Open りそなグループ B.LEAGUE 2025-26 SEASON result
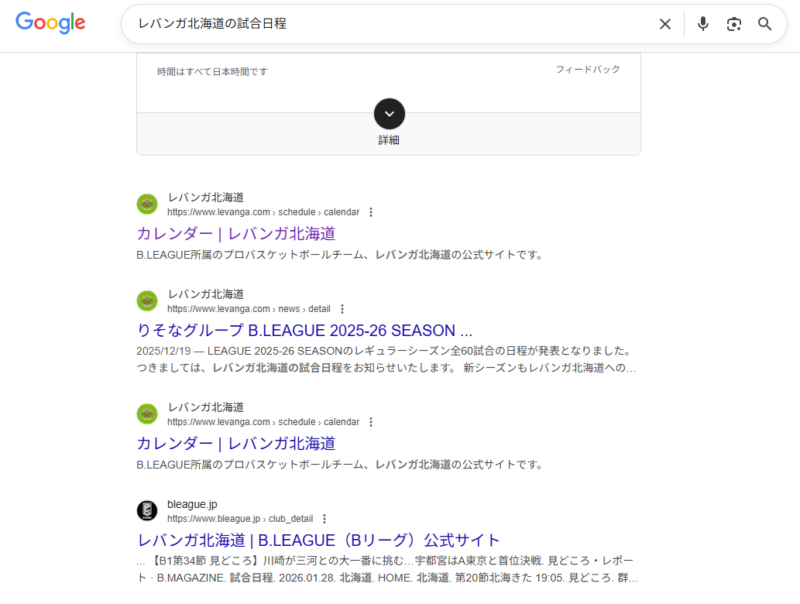 pos(304,330)
